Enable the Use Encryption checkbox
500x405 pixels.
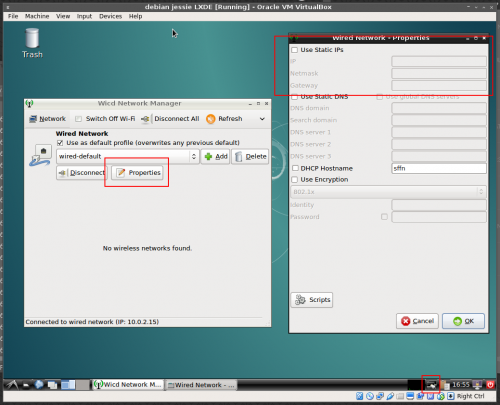[295, 180]
